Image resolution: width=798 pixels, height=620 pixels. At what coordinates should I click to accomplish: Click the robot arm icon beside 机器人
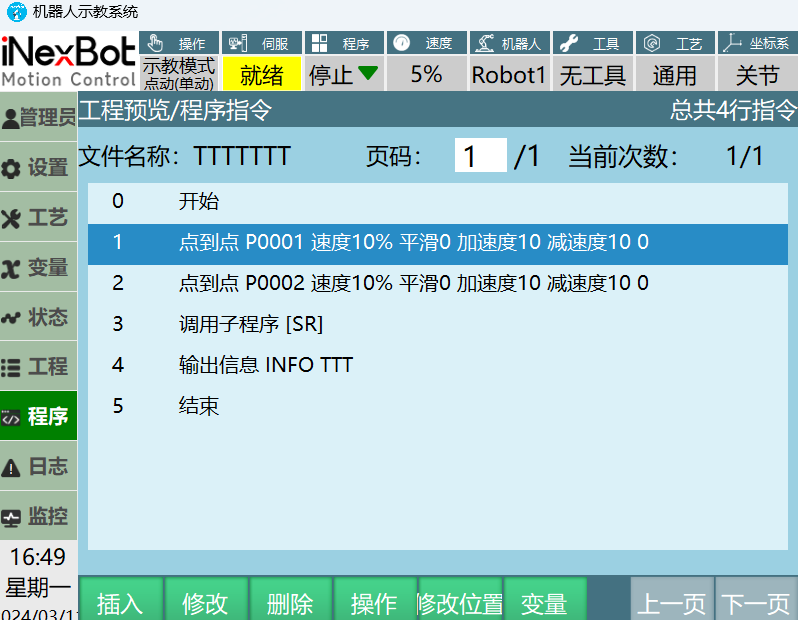point(484,43)
